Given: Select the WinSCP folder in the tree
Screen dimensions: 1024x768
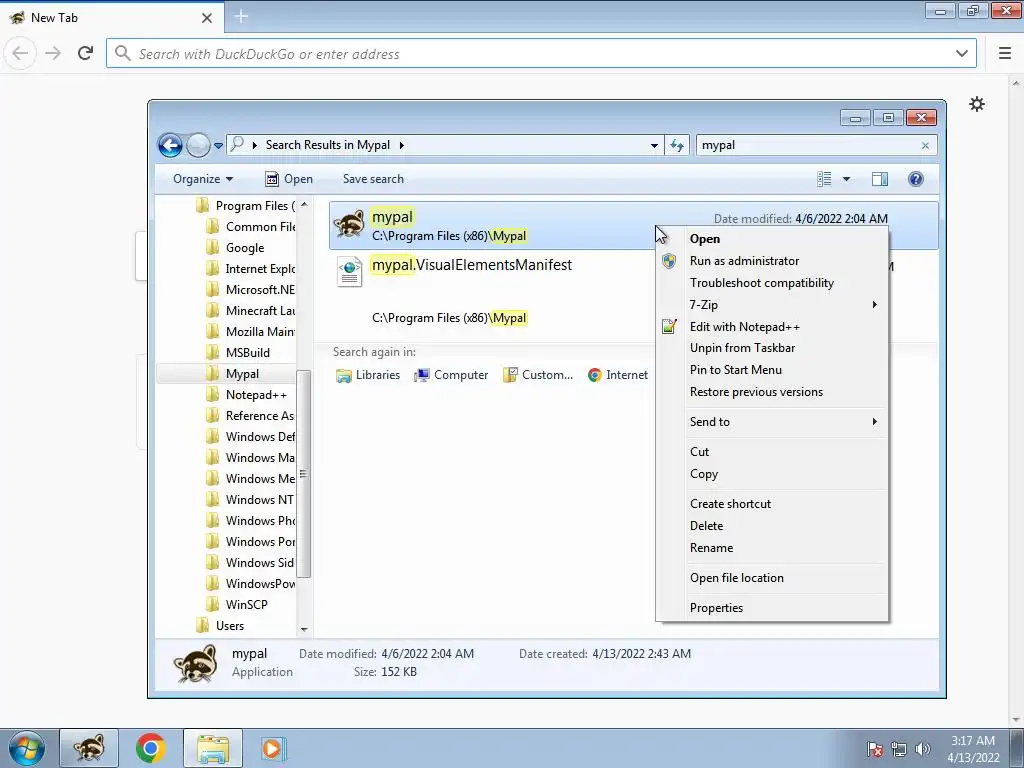Looking at the screenshot, I should tap(236, 605).
